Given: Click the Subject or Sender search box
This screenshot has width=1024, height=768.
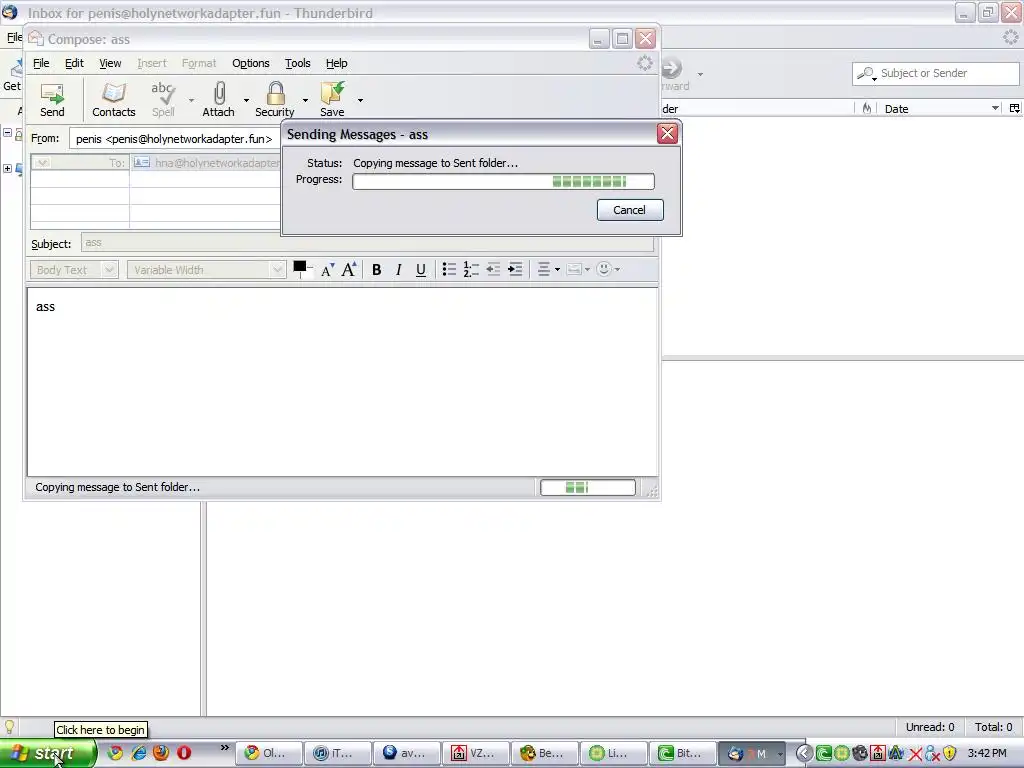Looking at the screenshot, I should point(936,73).
